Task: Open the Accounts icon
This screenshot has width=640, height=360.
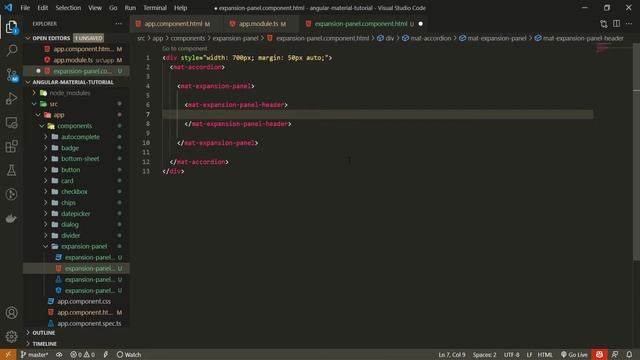Action: click(11, 313)
